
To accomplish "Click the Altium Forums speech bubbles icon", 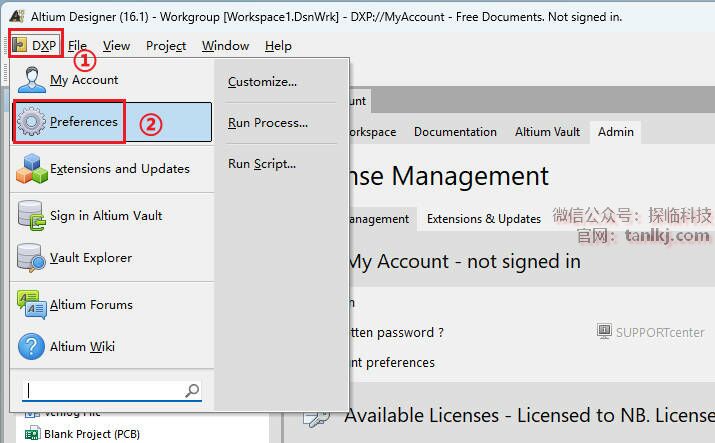I will (31, 304).
